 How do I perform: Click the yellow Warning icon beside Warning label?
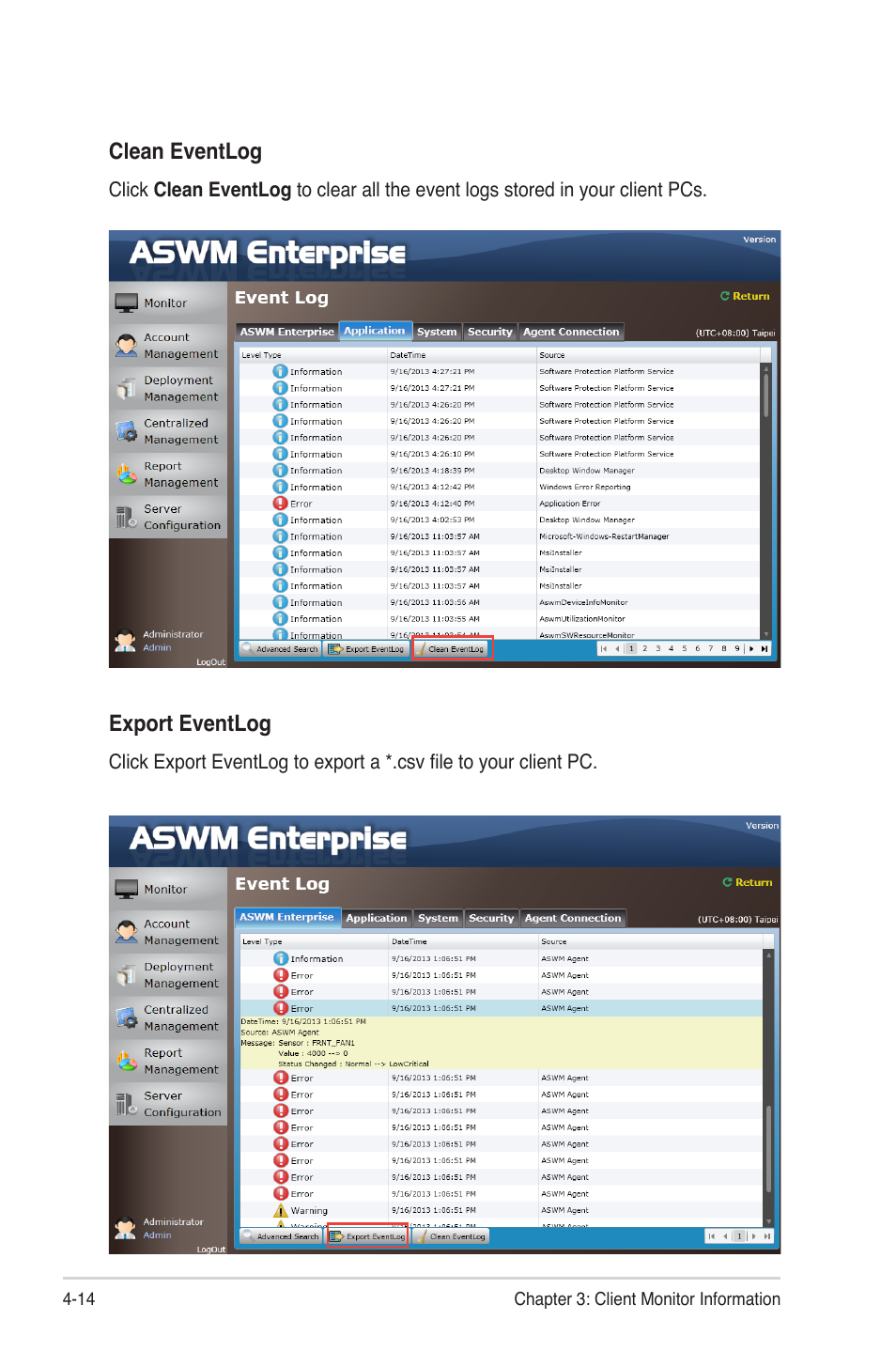(281, 1210)
